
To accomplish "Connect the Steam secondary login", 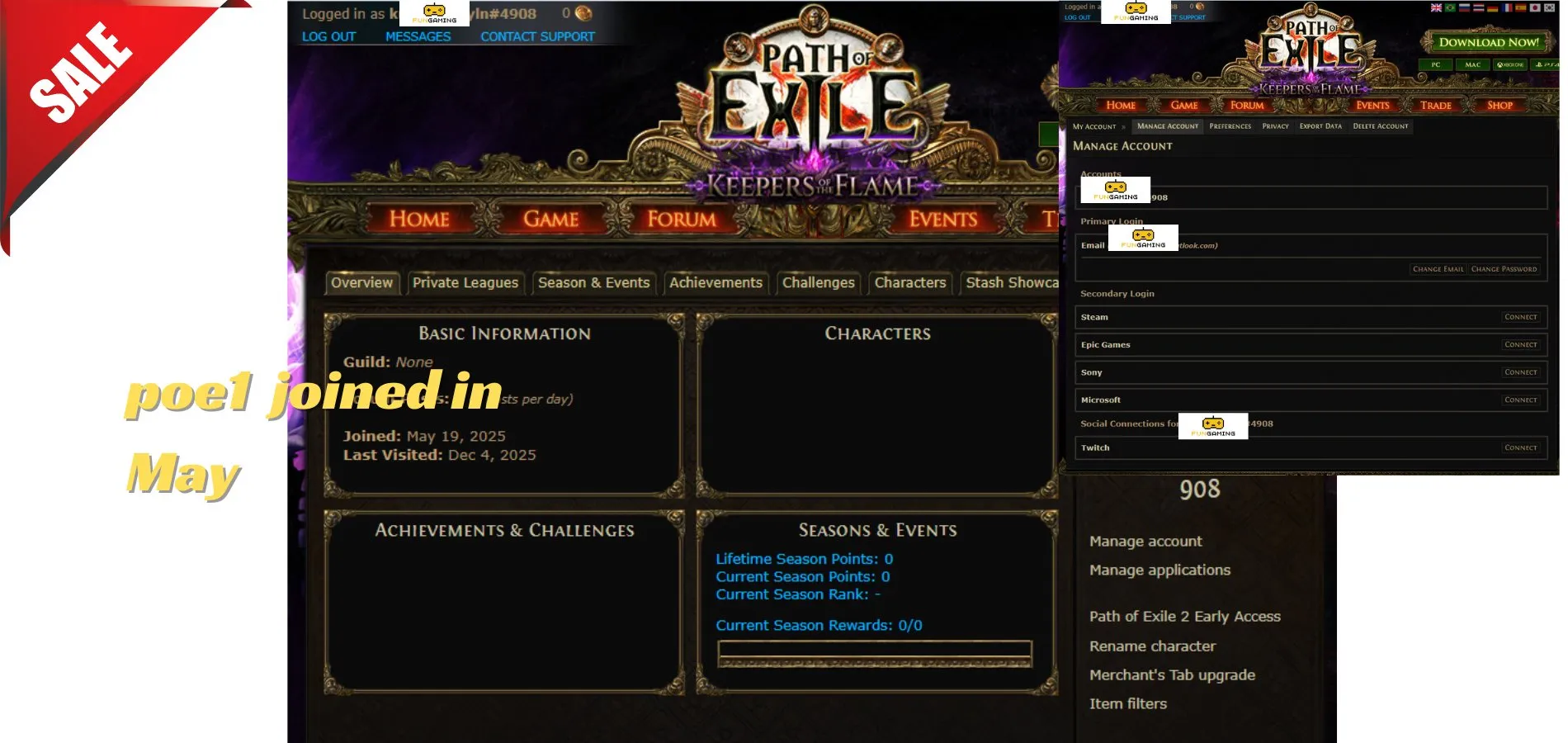I will [x=1521, y=317].
